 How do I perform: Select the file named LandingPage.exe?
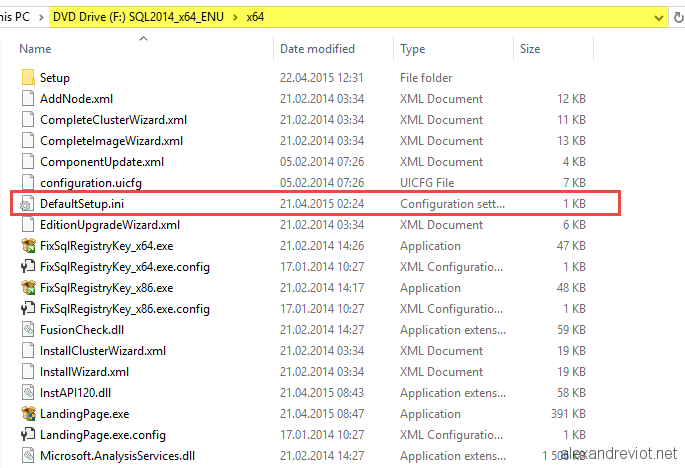coord(85,413)
